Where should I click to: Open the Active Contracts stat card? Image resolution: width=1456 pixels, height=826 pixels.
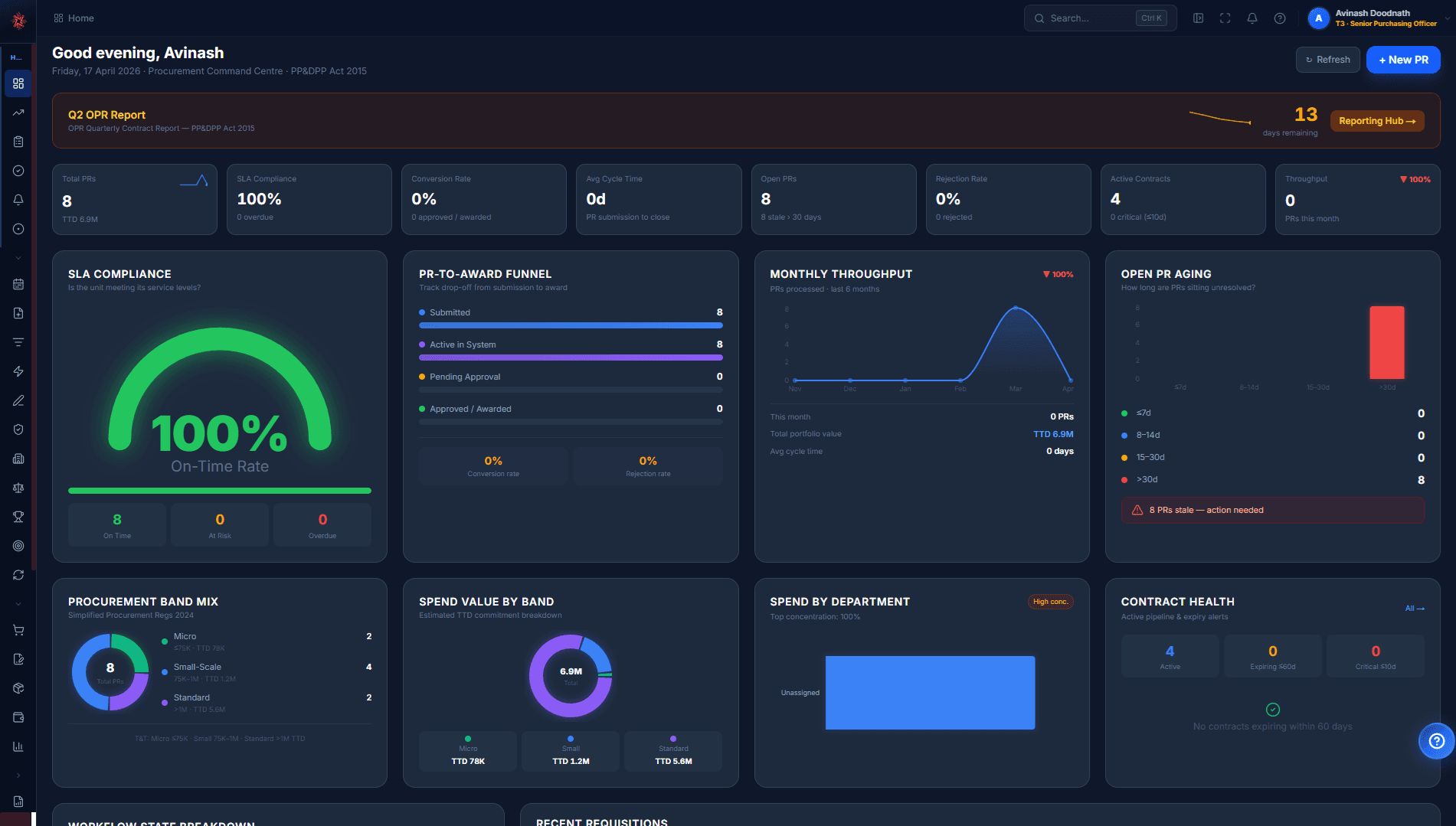coord(1183,199)
